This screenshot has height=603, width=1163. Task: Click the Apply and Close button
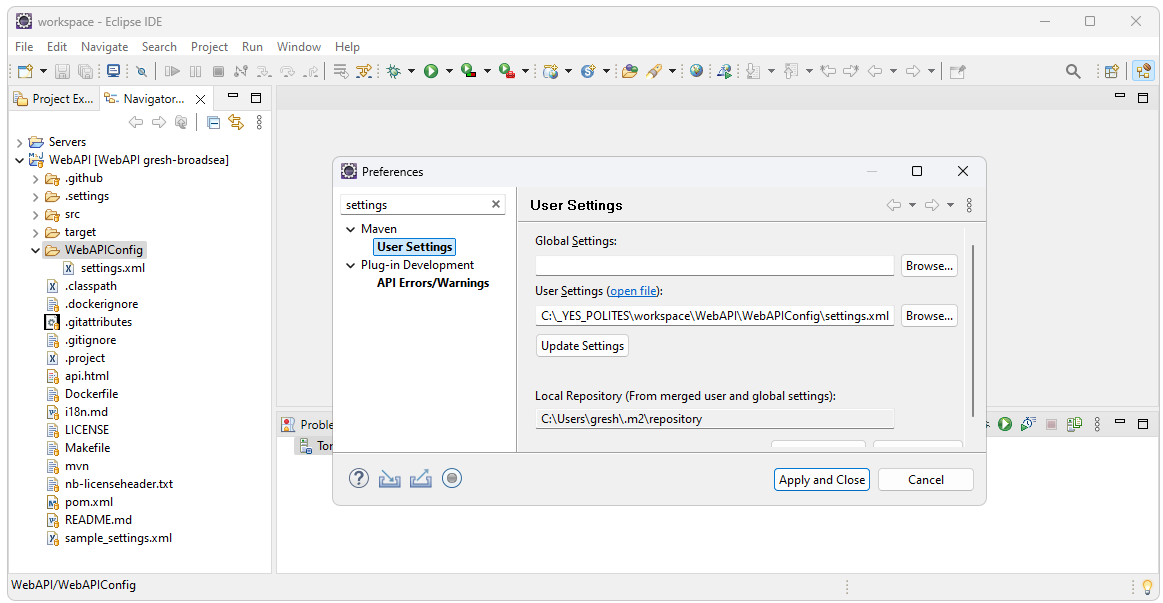coord(822,480)
